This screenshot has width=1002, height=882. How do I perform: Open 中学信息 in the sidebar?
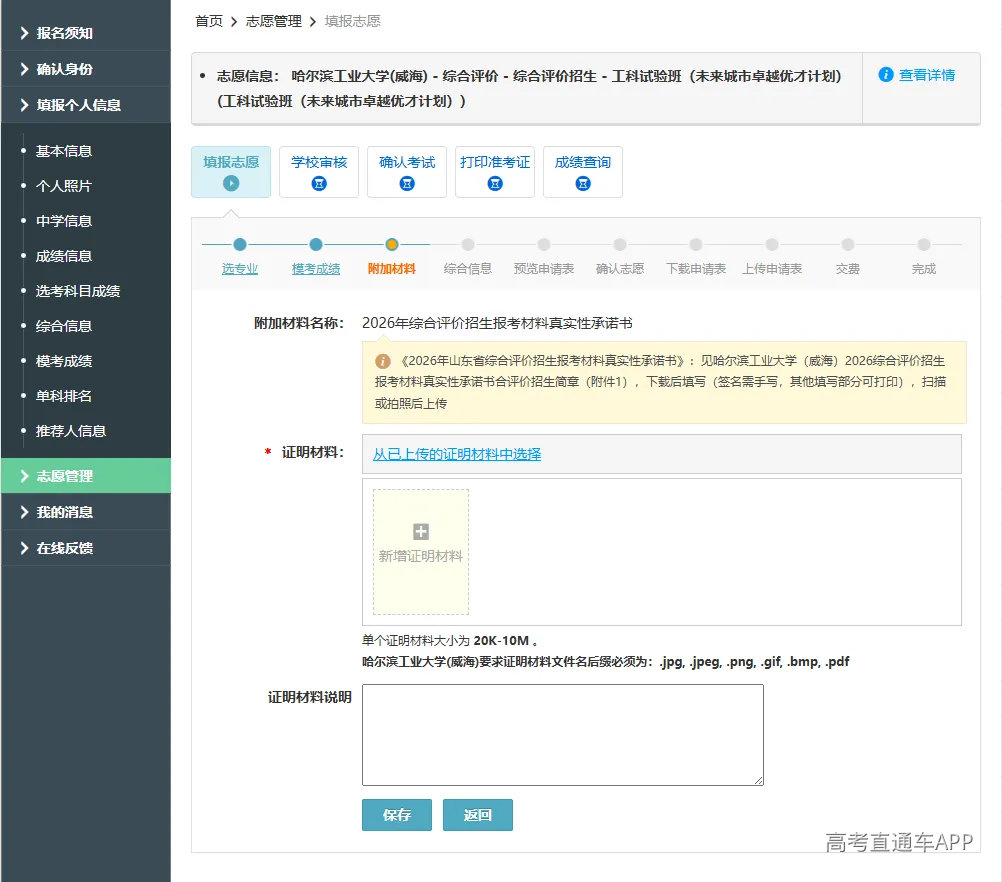(64, 221)
